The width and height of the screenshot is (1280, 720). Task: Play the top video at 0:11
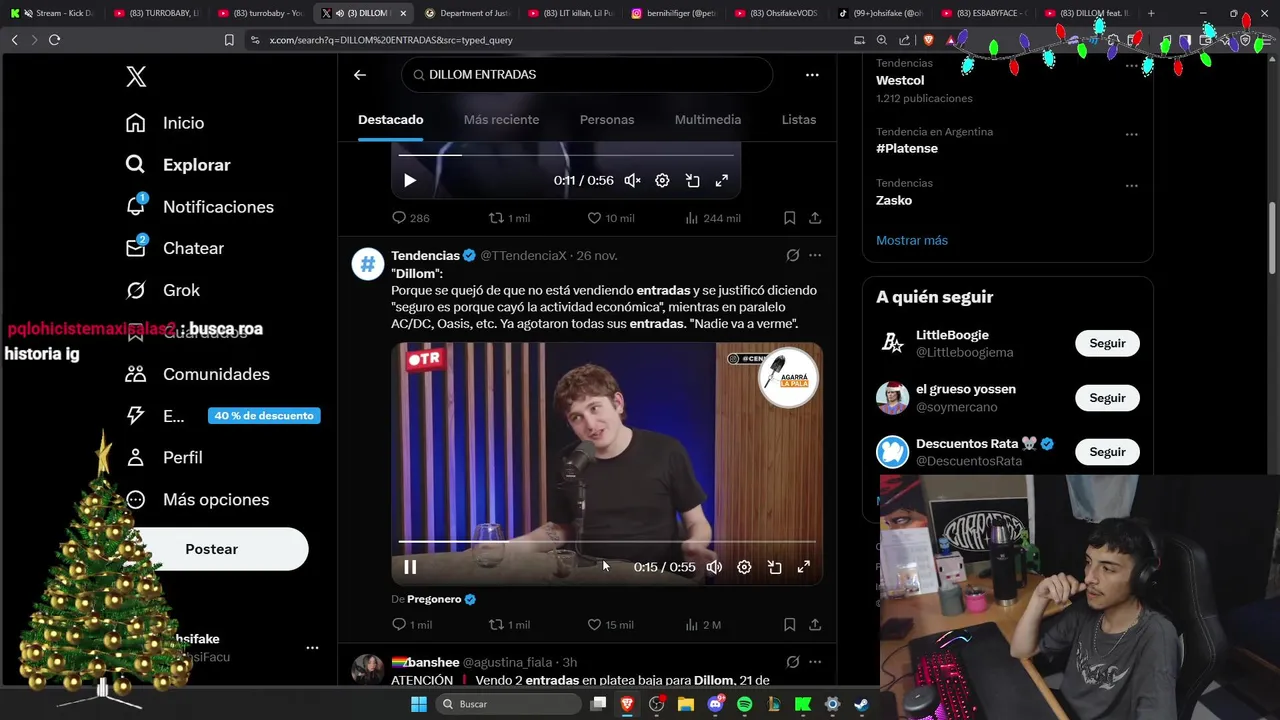[410, 181]
